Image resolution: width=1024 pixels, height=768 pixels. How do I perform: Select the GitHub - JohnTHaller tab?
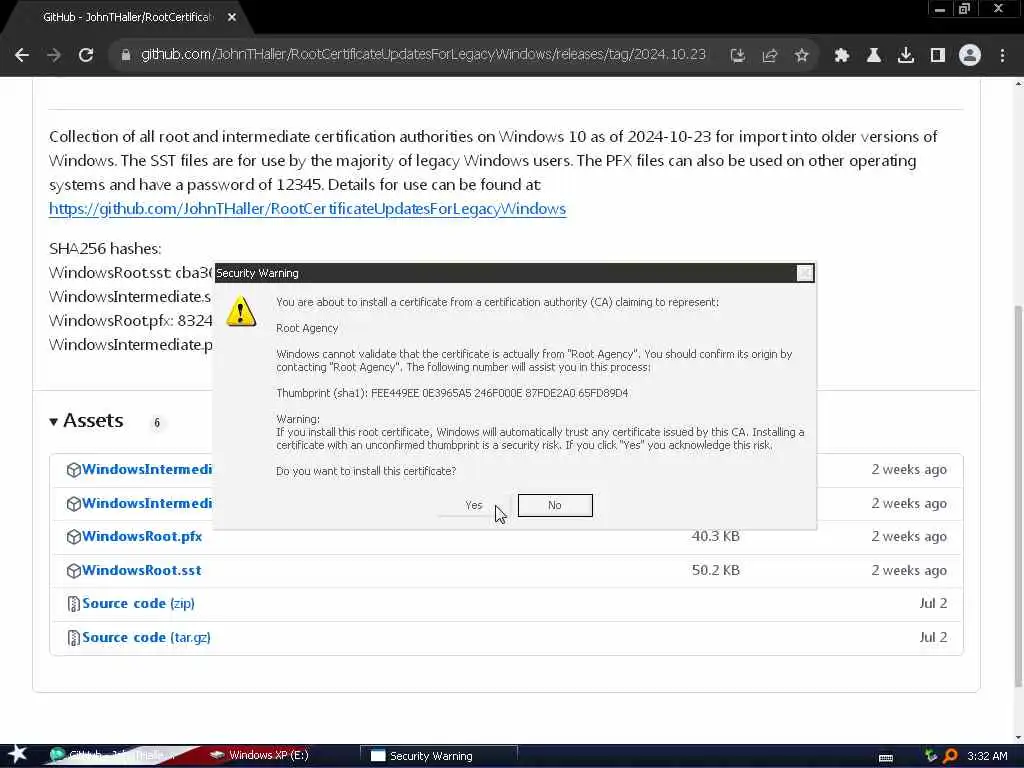[127, 18]
